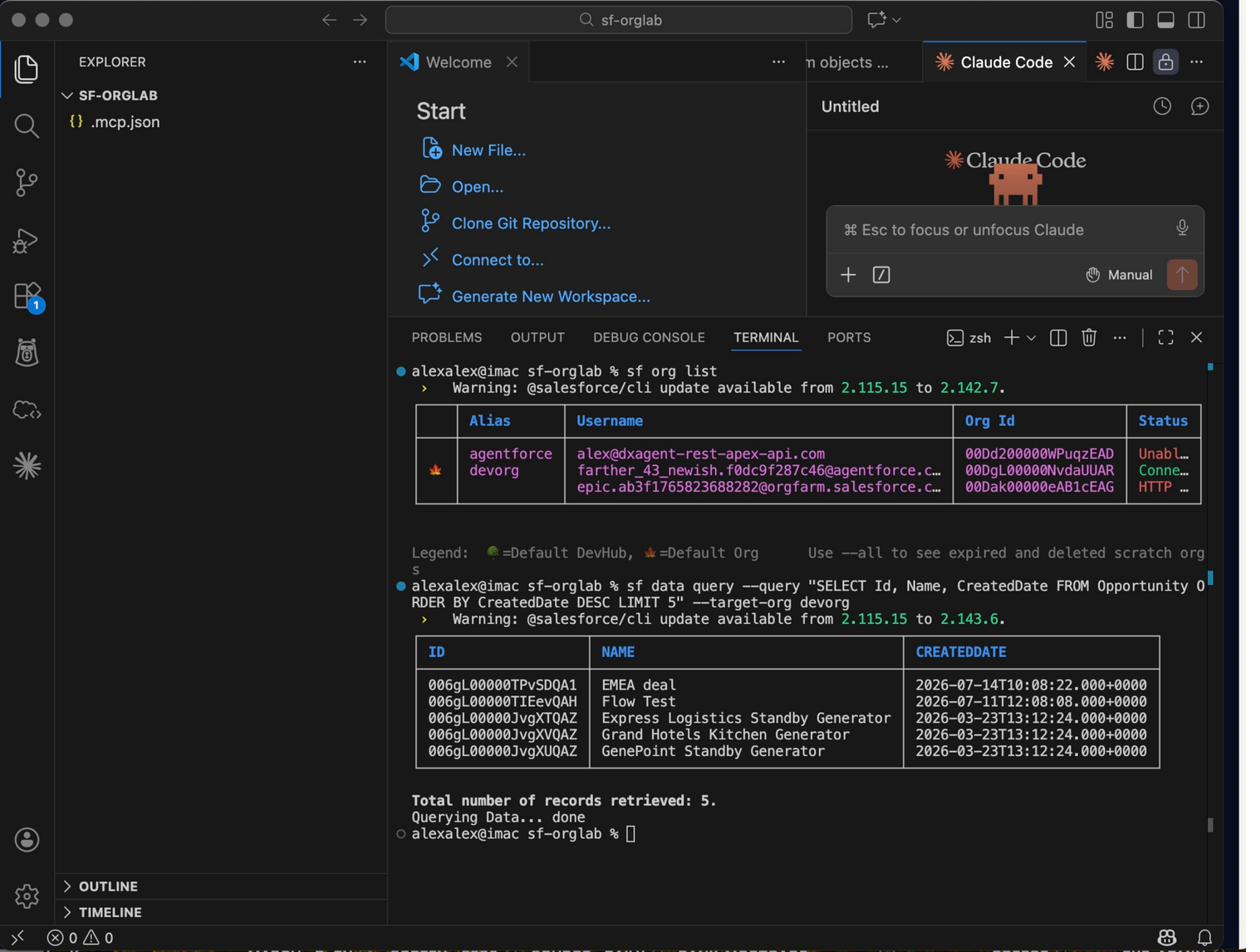Close the Claude Code tab
1260x952 pixels.
click(x=1069, y=62)
